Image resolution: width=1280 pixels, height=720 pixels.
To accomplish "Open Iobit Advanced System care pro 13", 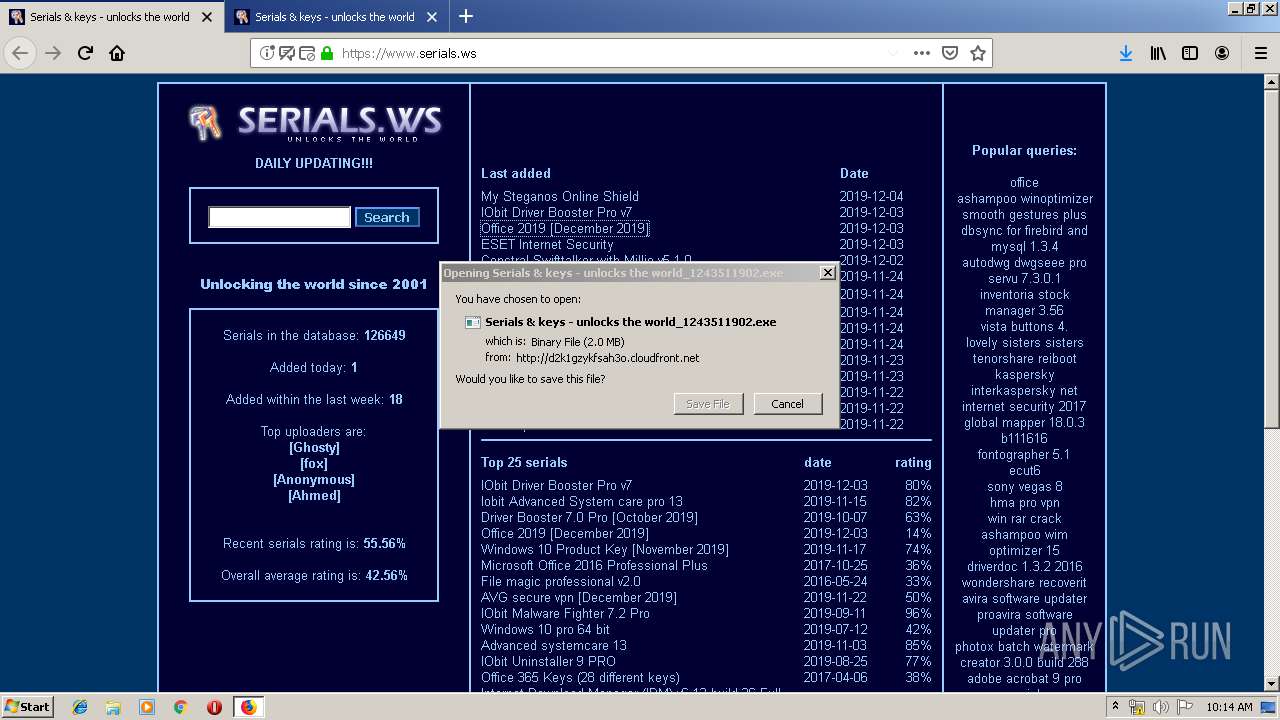I will pyautogui.click(x=582, y=501).
